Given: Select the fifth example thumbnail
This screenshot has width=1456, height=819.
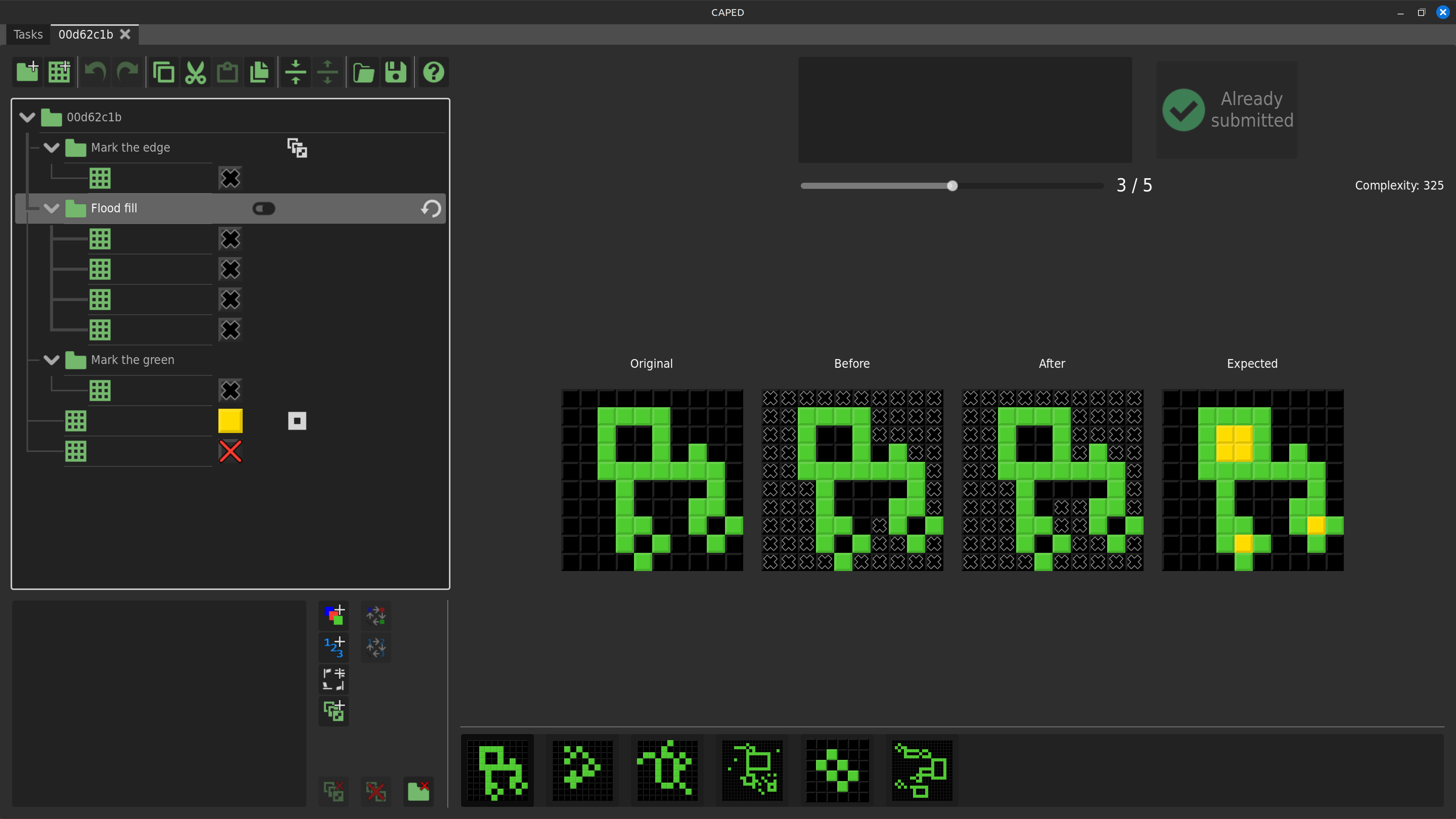Looking at the screenshot, I should pyautogui.click(x=837, y=770).
